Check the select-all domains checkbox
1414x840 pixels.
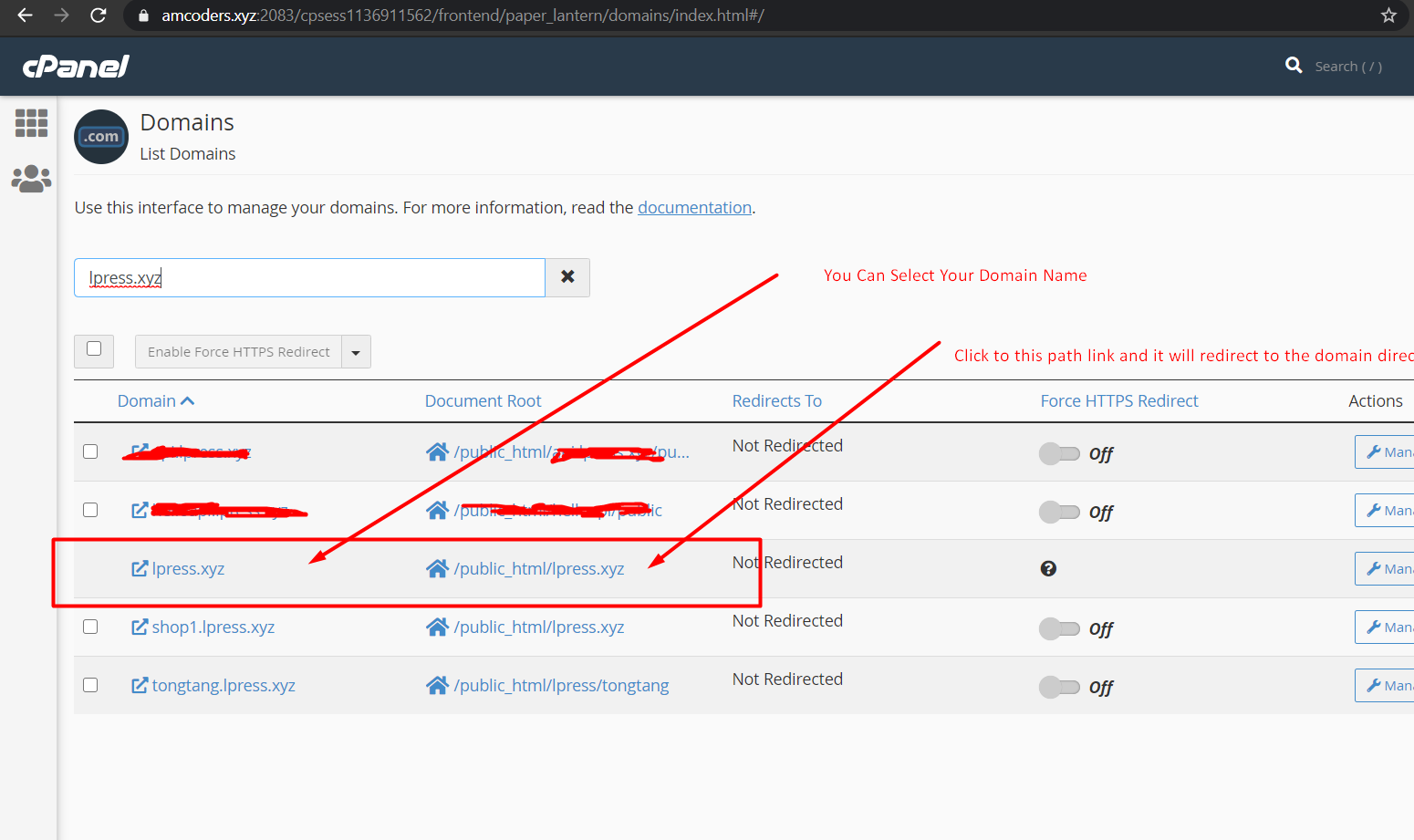point(94,349)
